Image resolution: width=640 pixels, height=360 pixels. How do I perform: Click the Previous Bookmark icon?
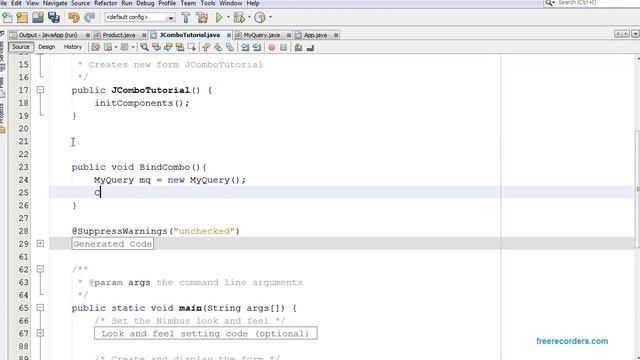pyautogui.click(x=206, y=47)
